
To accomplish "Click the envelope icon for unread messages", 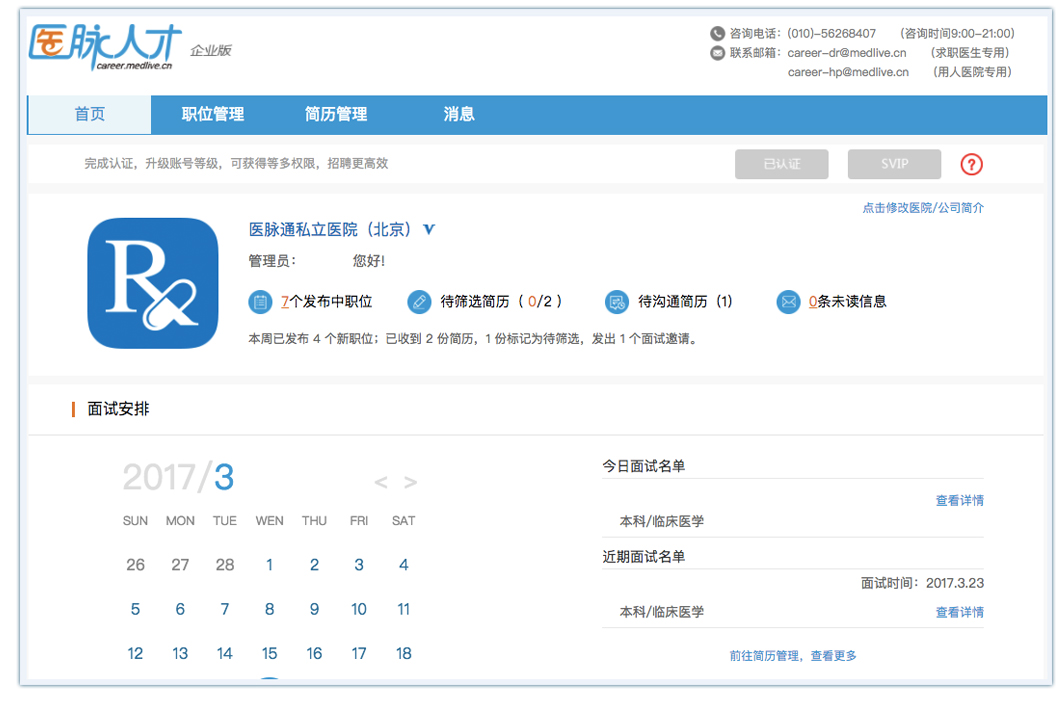I will point(788,301).
